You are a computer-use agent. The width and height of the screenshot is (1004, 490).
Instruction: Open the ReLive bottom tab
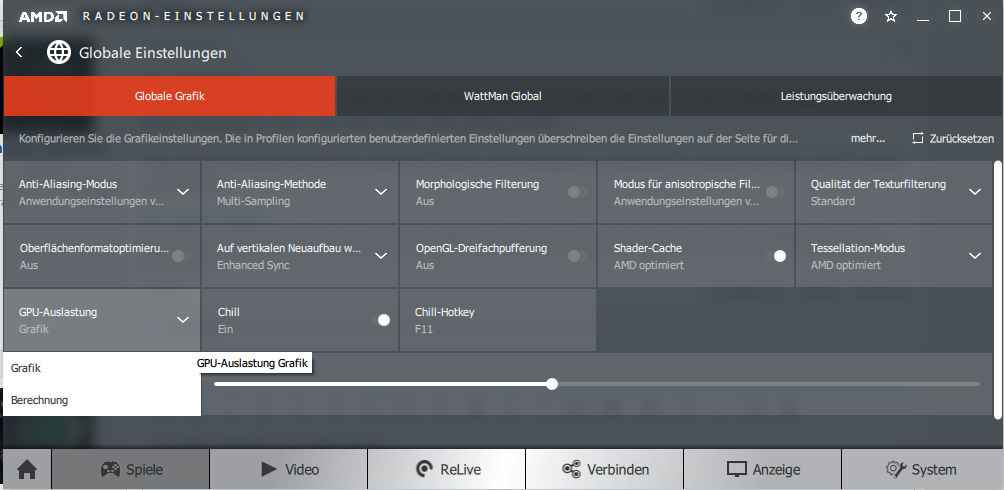tap(447, 470)
